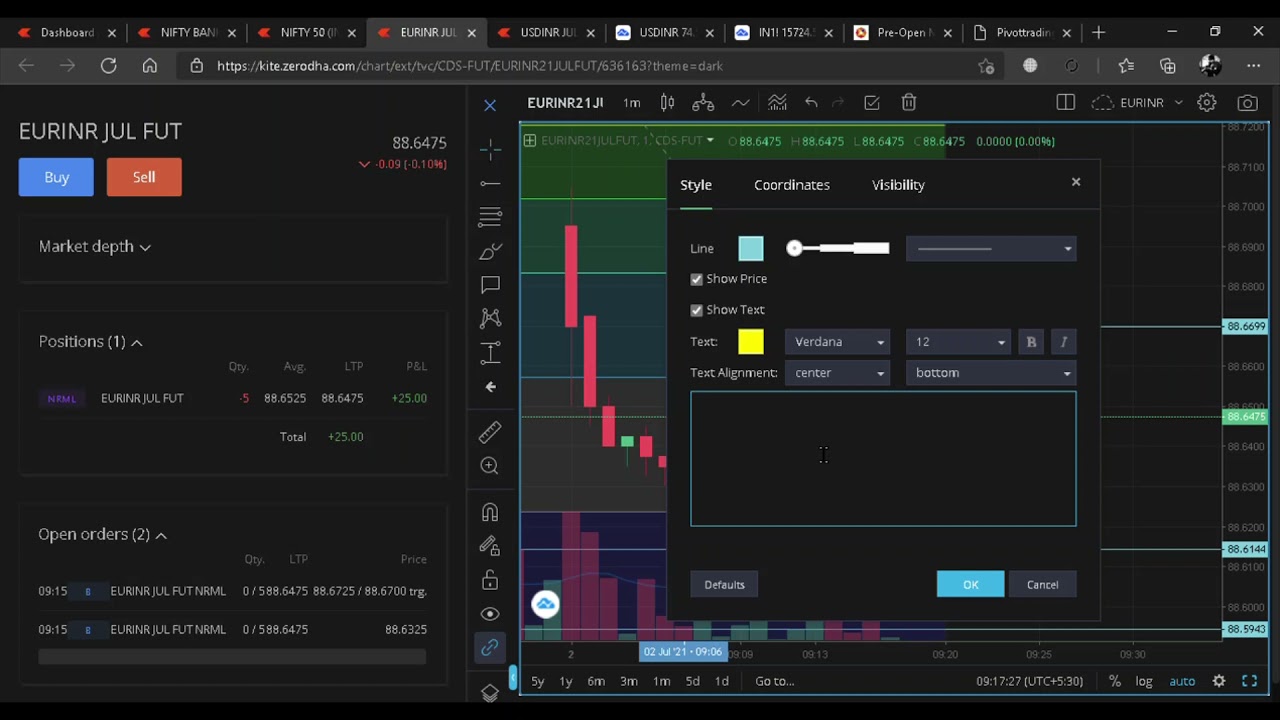Open the object tree layers icon
This screenshot has height=720, width=1280.
(x=490, y=693)
